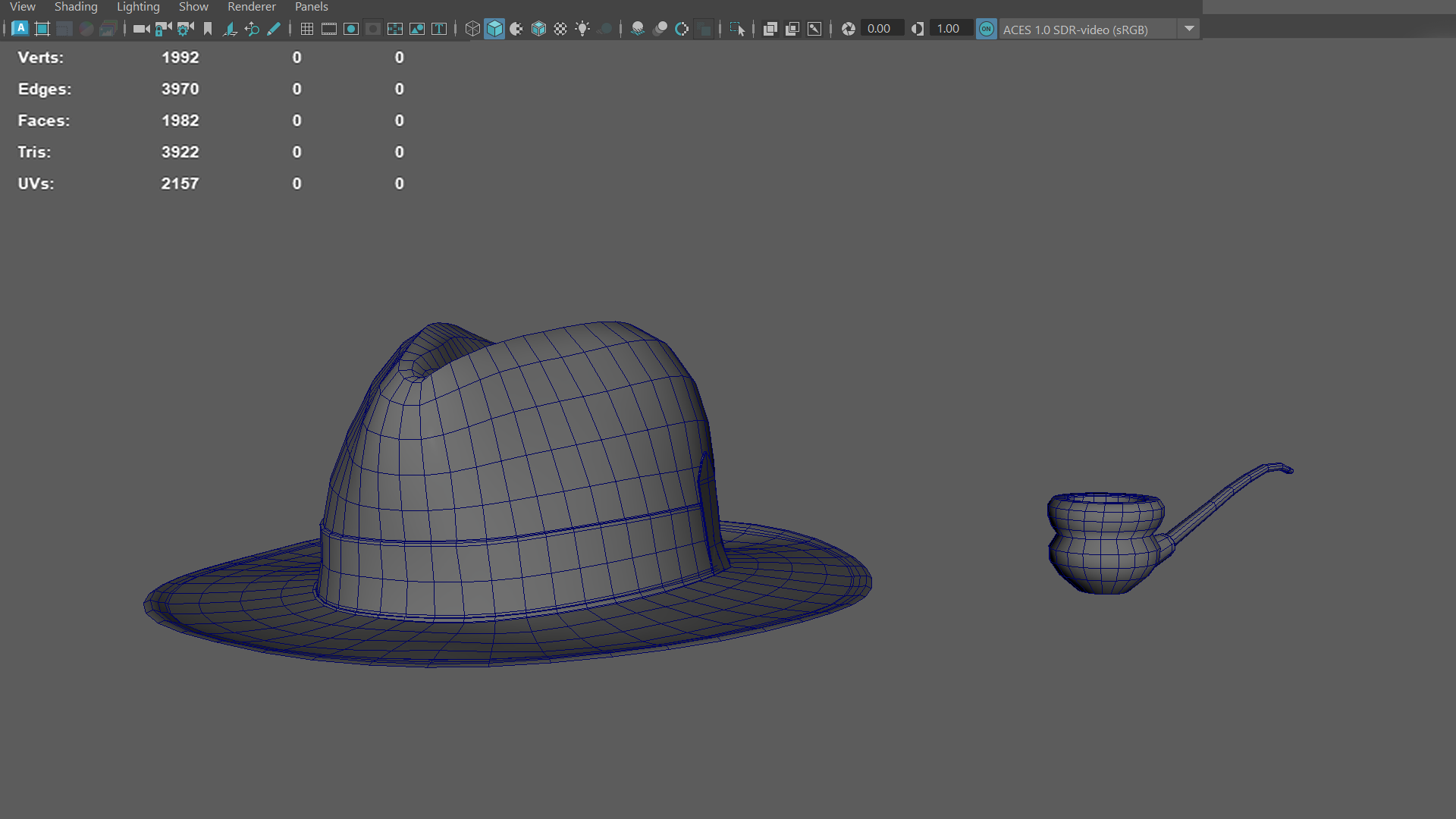Toggle smooth shaded display cube
This screenshot has width=1456, height=819.
[494, 29]
